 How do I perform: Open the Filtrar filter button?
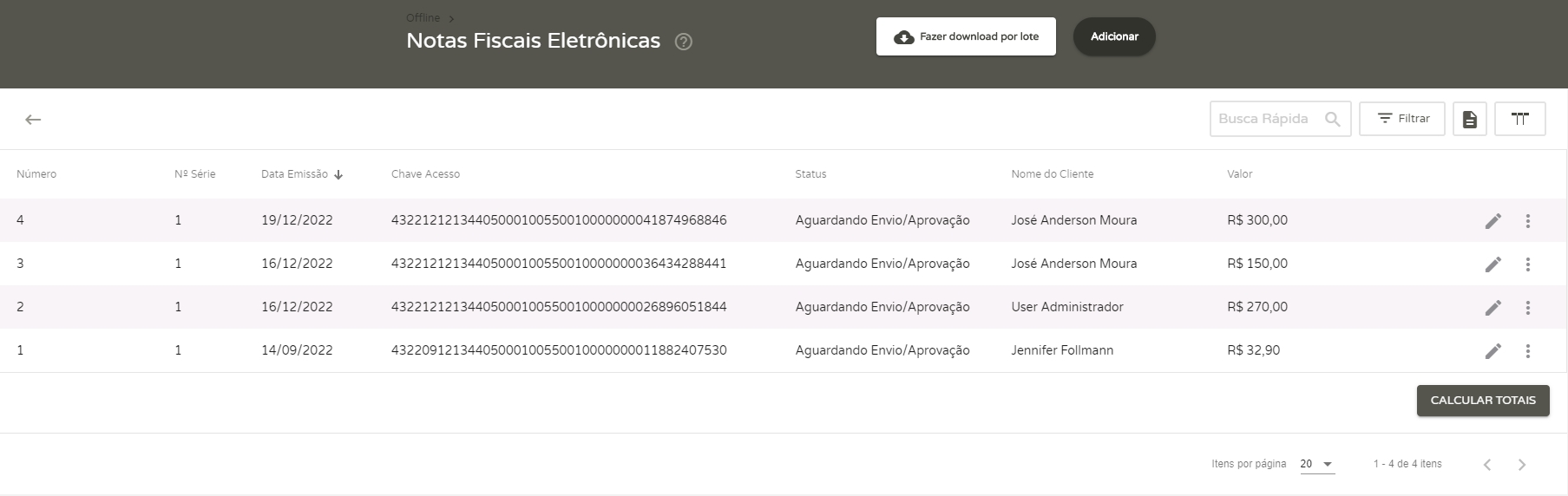1401,119
